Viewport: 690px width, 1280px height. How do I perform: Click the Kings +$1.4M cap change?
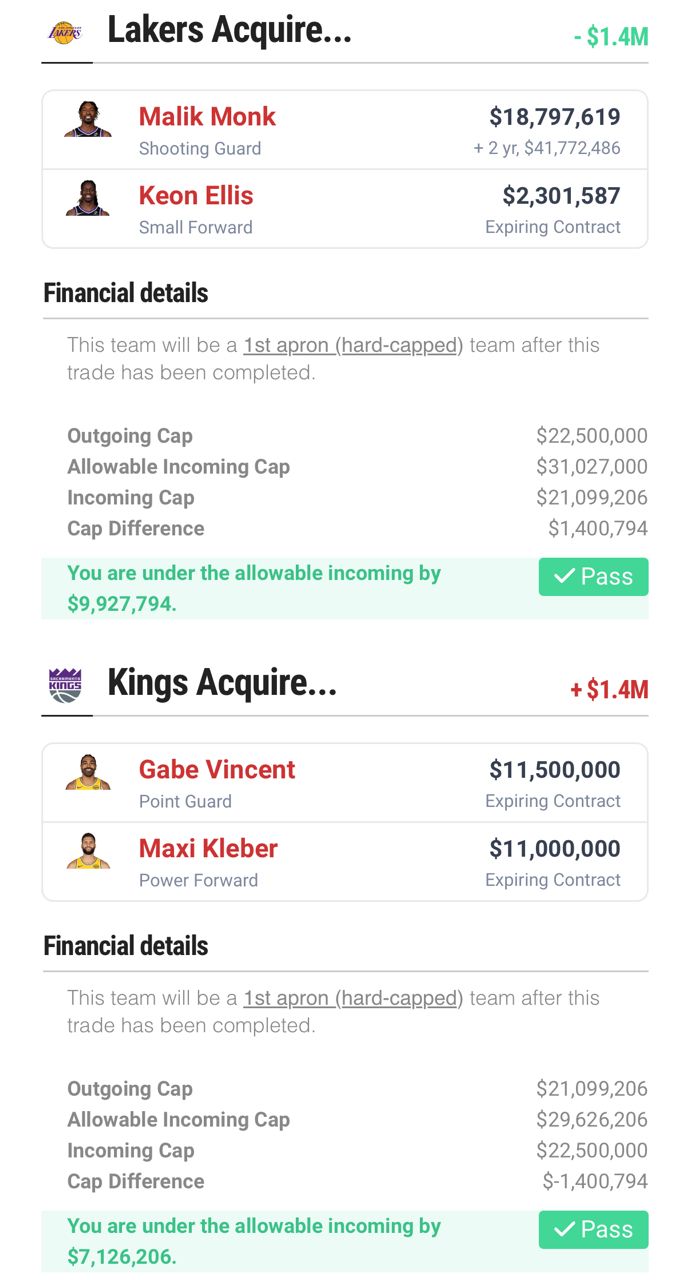tap(609, 690)
